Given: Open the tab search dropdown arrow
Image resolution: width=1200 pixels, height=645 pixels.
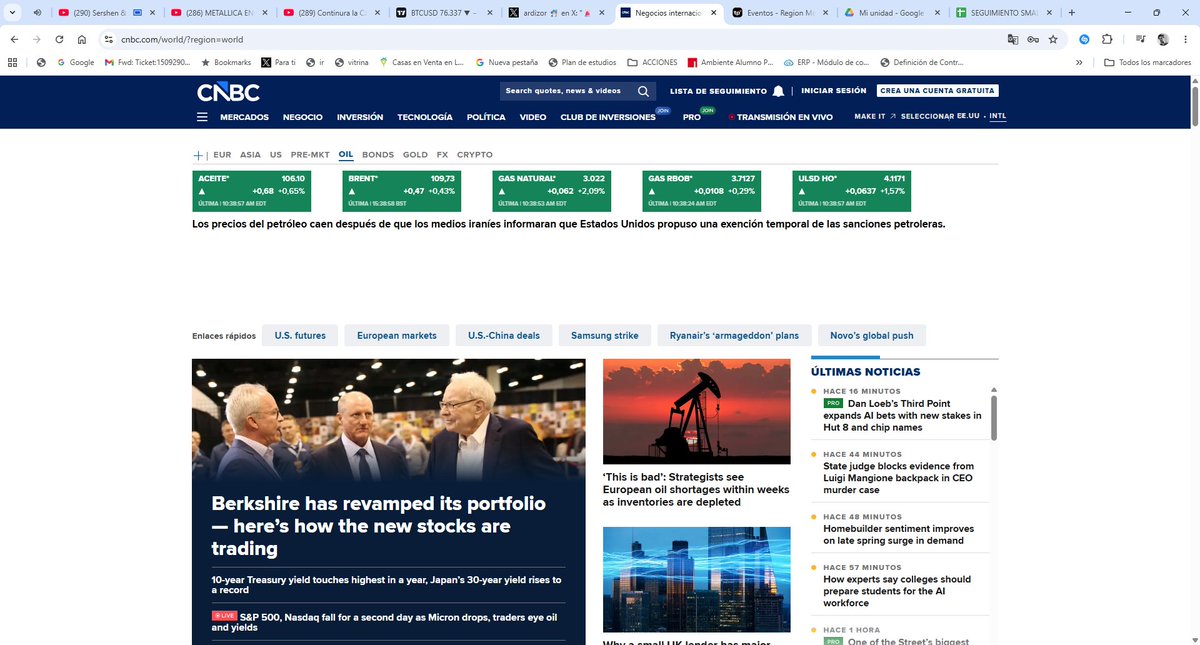Looking at the screenshot, I should tap(12, 12).
